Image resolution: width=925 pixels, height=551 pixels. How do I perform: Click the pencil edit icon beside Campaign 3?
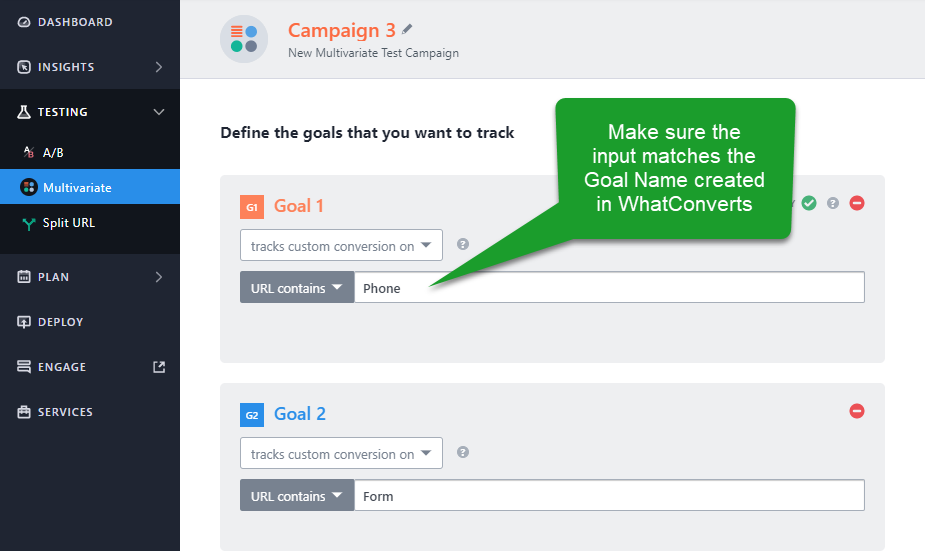click(x=407, y=29)
